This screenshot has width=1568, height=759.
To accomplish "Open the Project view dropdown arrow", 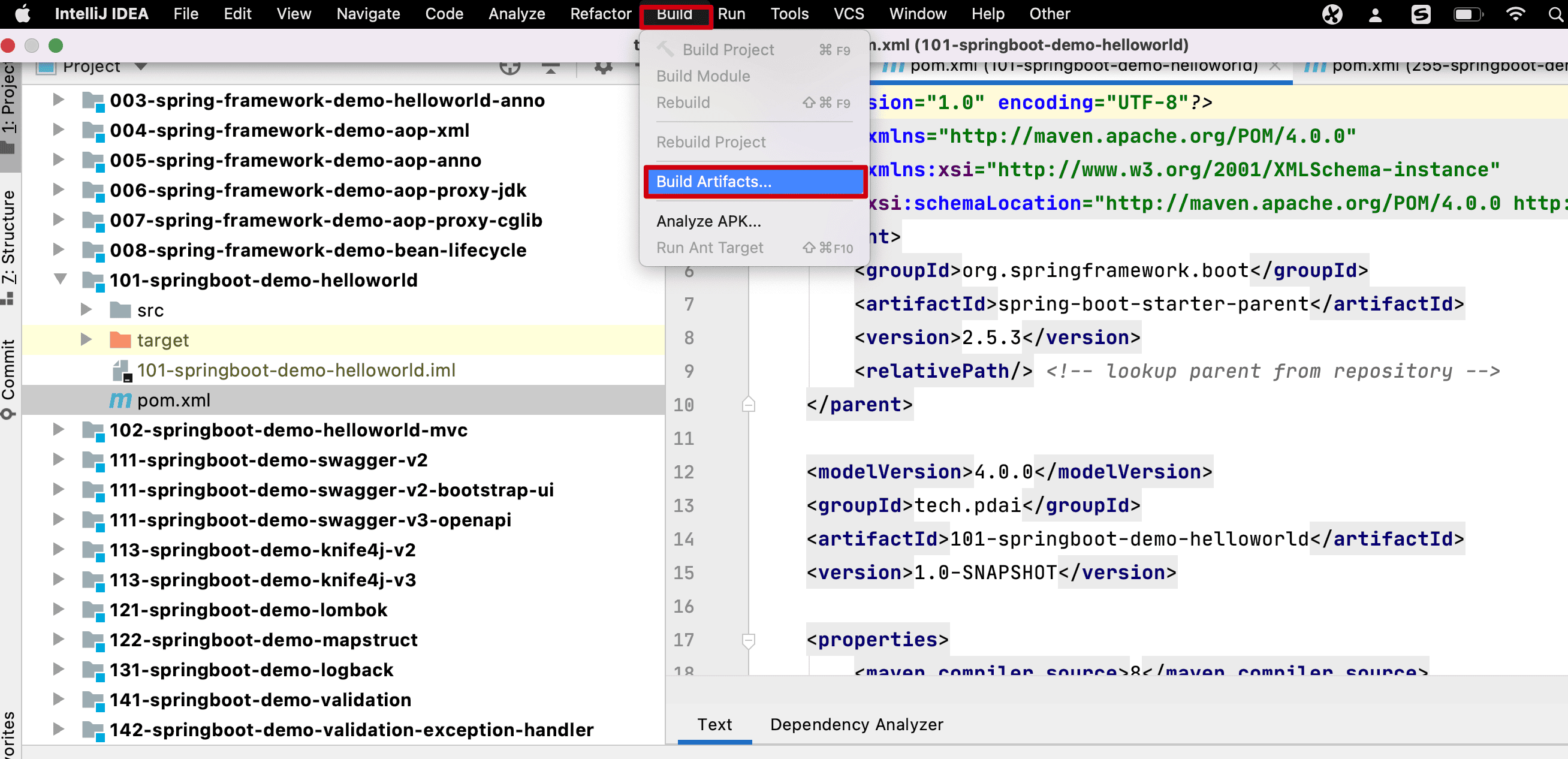I will (141, 67).
